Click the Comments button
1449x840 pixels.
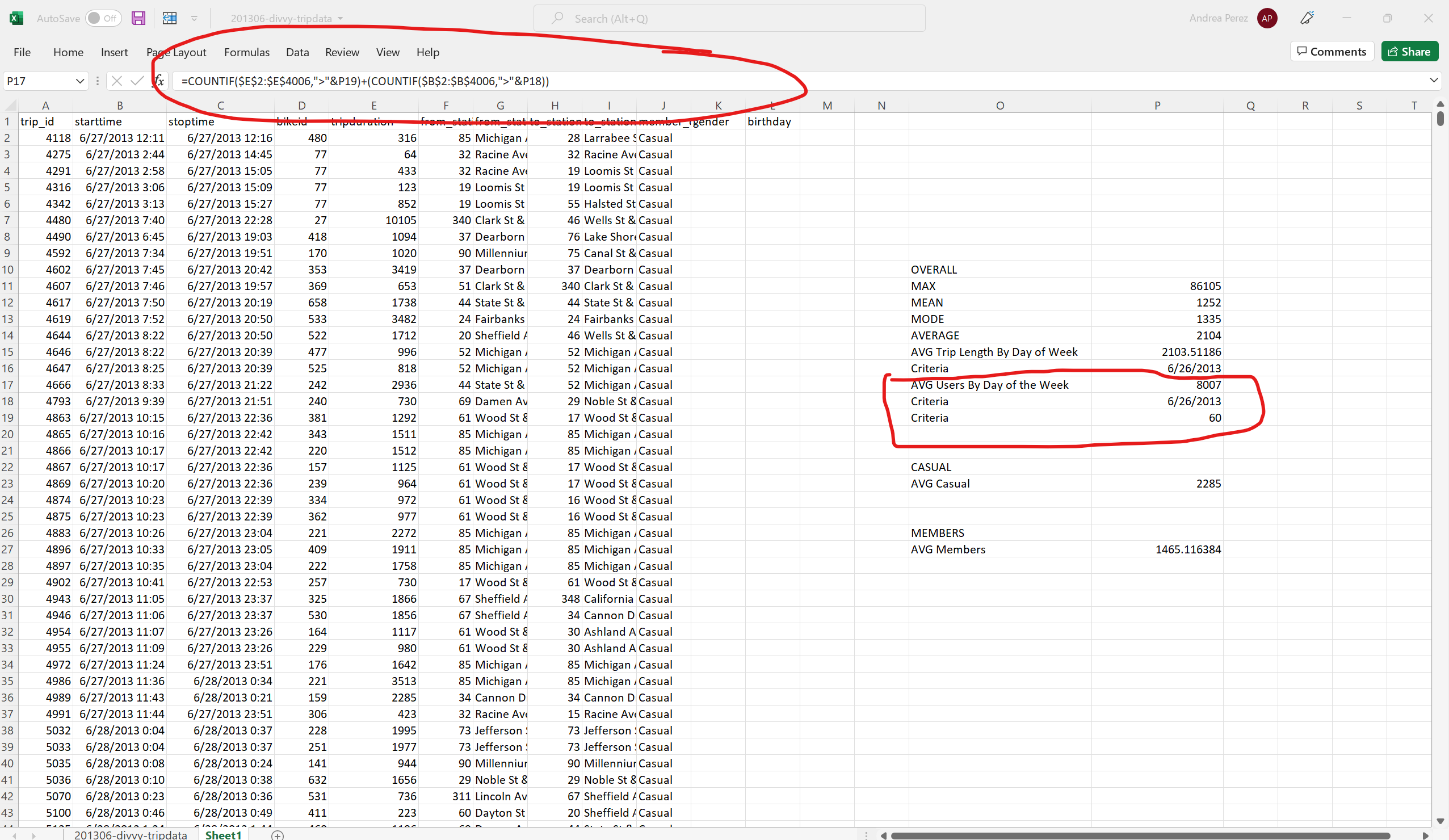(1331, 51)
